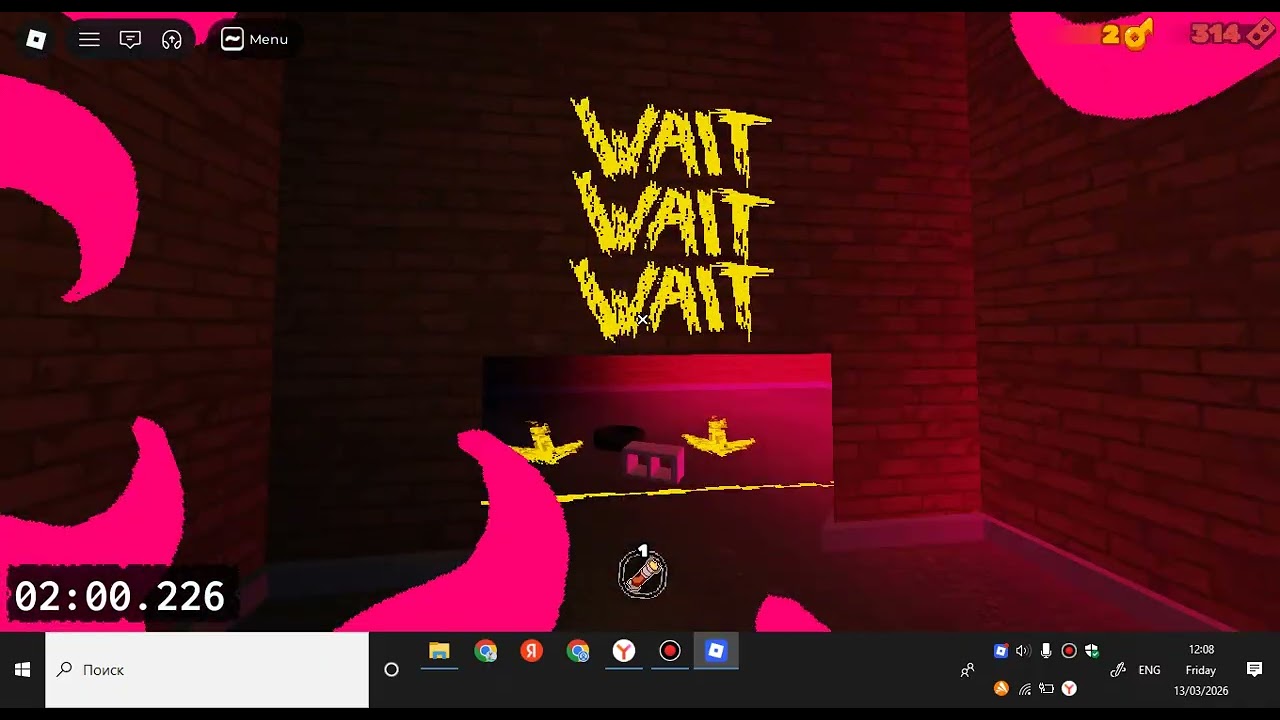Viewport: 1280px width, 720px height.
Task: Click the microphone tray icon
Action: pos(1046,651)
